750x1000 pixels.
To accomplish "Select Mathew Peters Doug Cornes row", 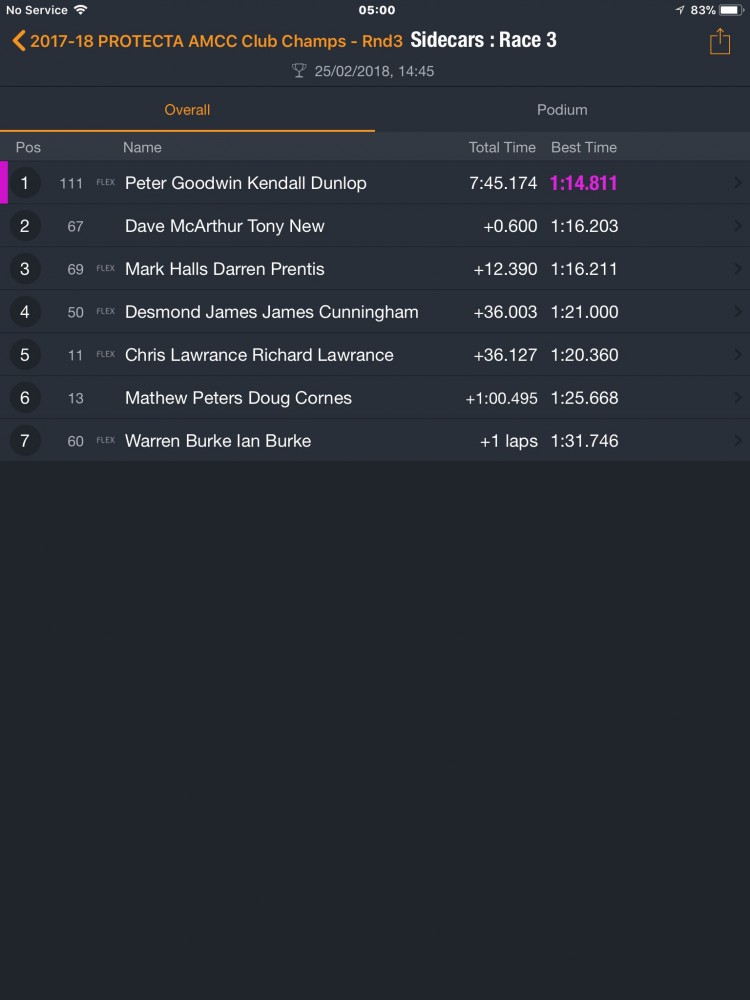I will 238,398.
